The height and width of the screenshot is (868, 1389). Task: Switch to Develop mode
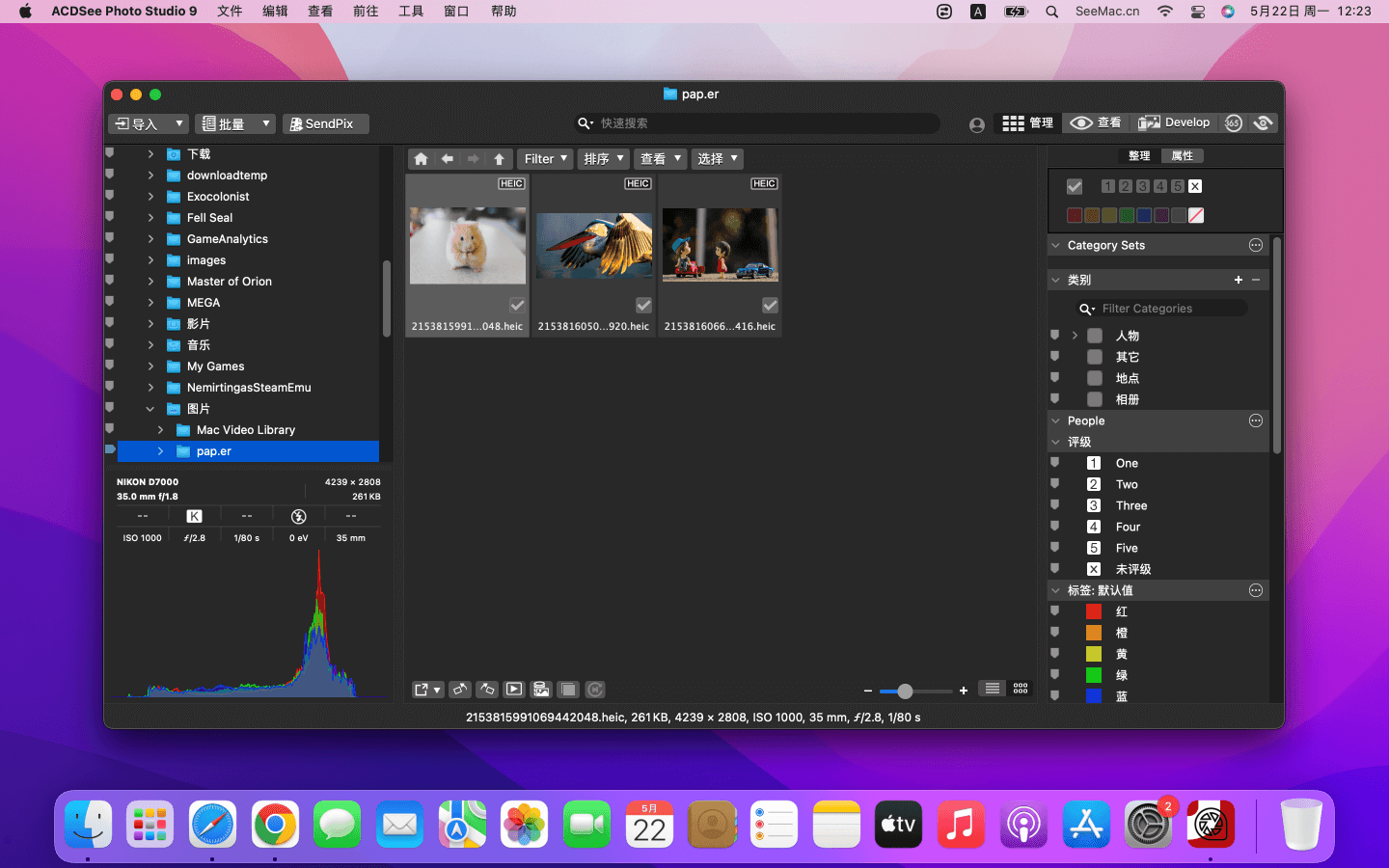coord(1174,123)
